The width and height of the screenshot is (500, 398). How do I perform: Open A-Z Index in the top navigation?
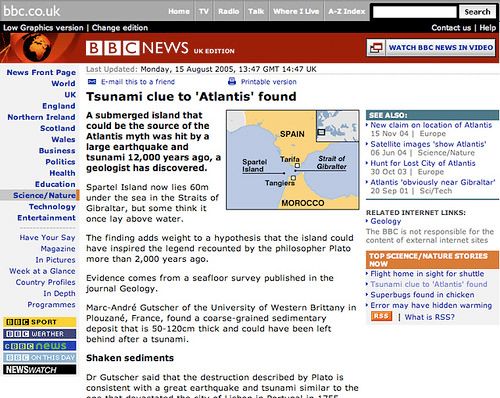(347, 11)
